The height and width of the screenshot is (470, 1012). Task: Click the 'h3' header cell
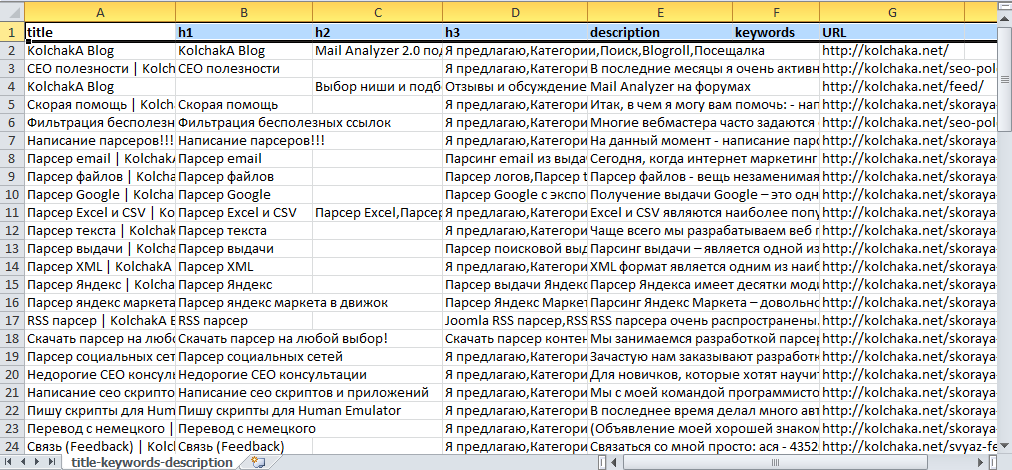515,32
